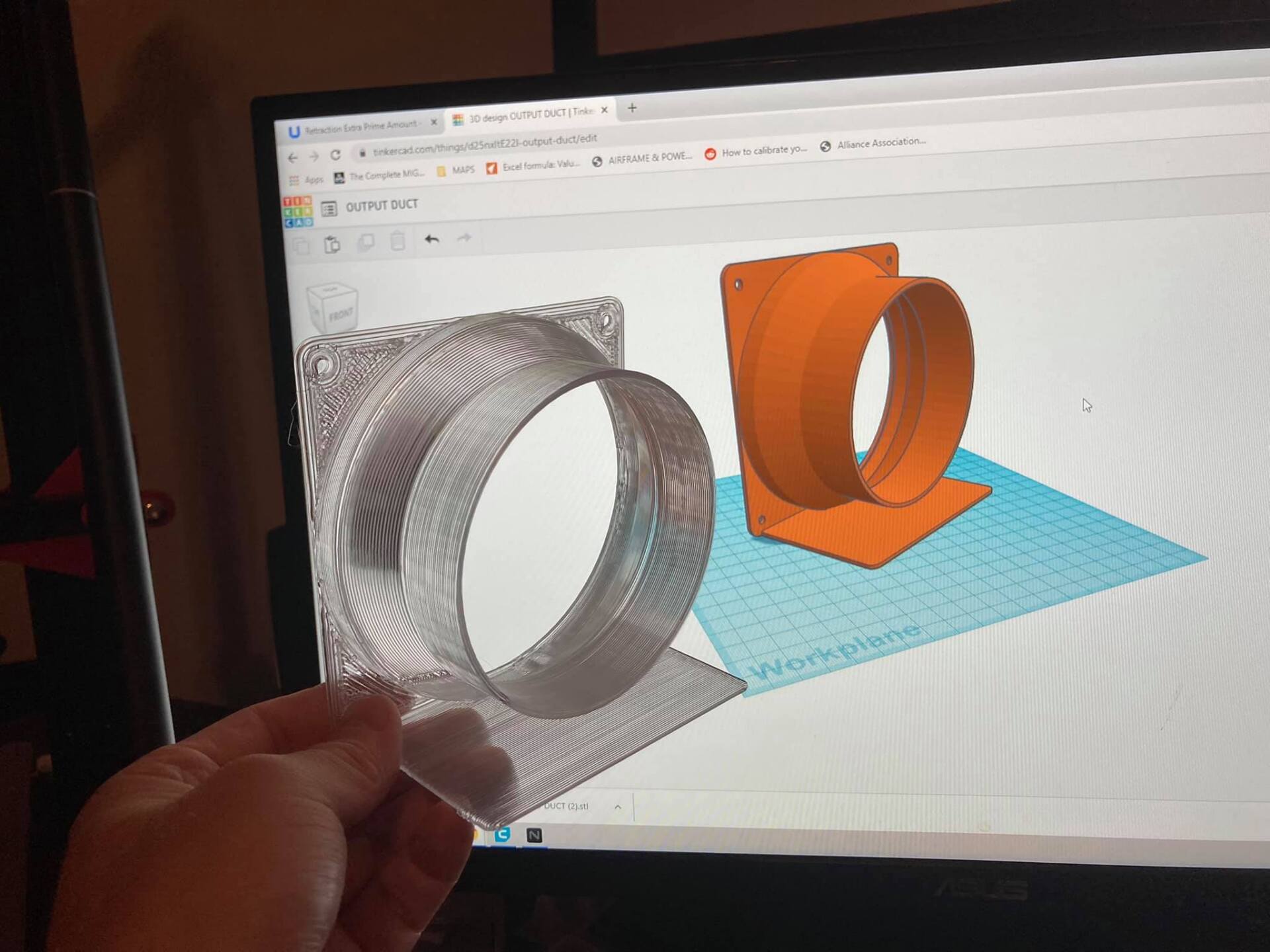Click the Delete trash icon
Screen dimensions: 1270x952
[x=398, y=241]
